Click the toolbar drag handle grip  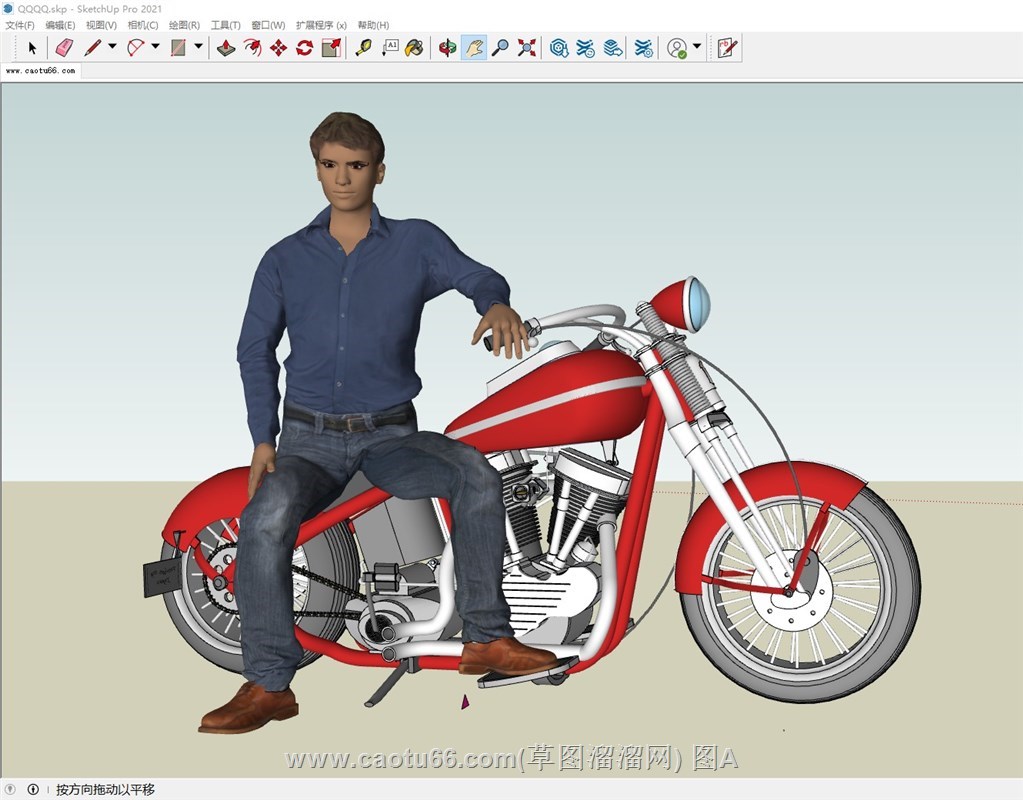pos(14,48)
